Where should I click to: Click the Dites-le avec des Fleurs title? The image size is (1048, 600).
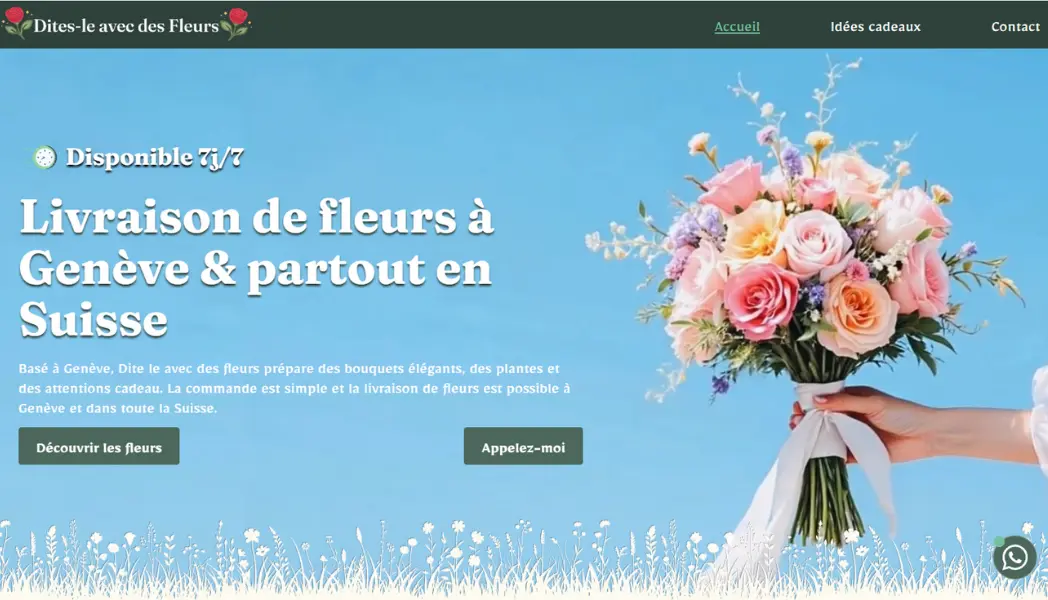tap(125, 27)
